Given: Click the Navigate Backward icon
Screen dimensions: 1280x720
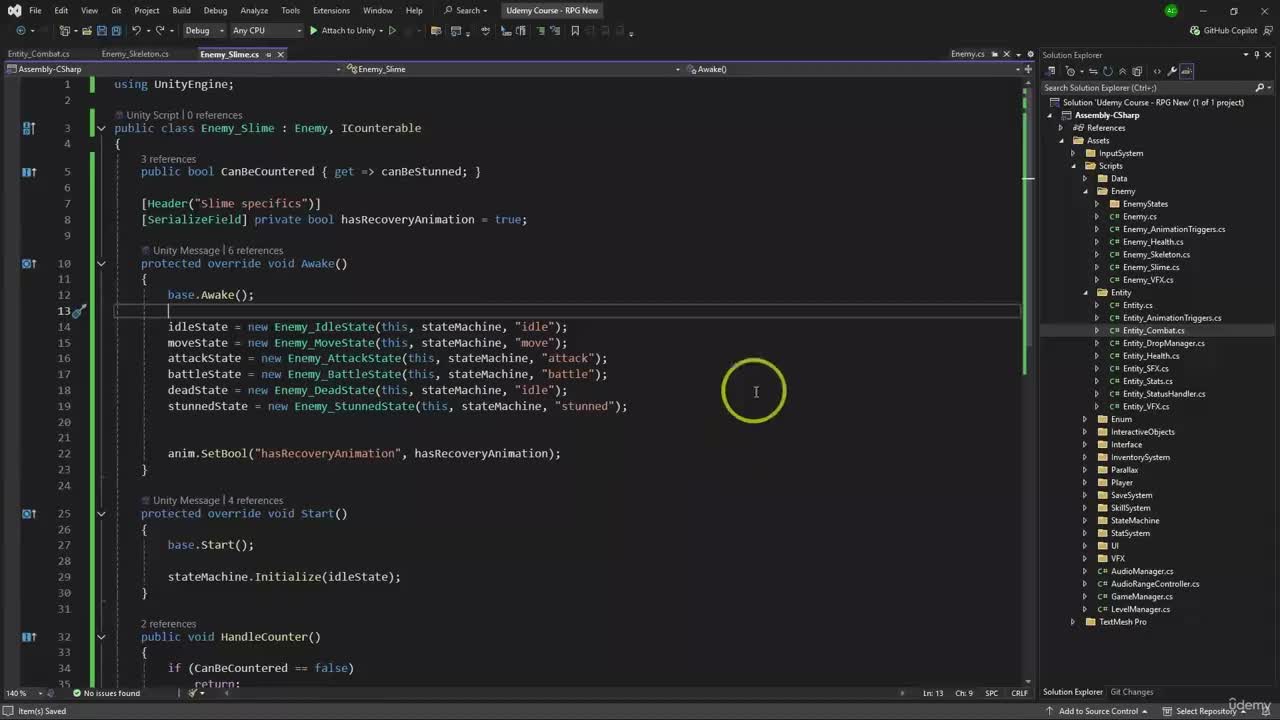Looking at the screenshot, I should (x=20, y=31).
